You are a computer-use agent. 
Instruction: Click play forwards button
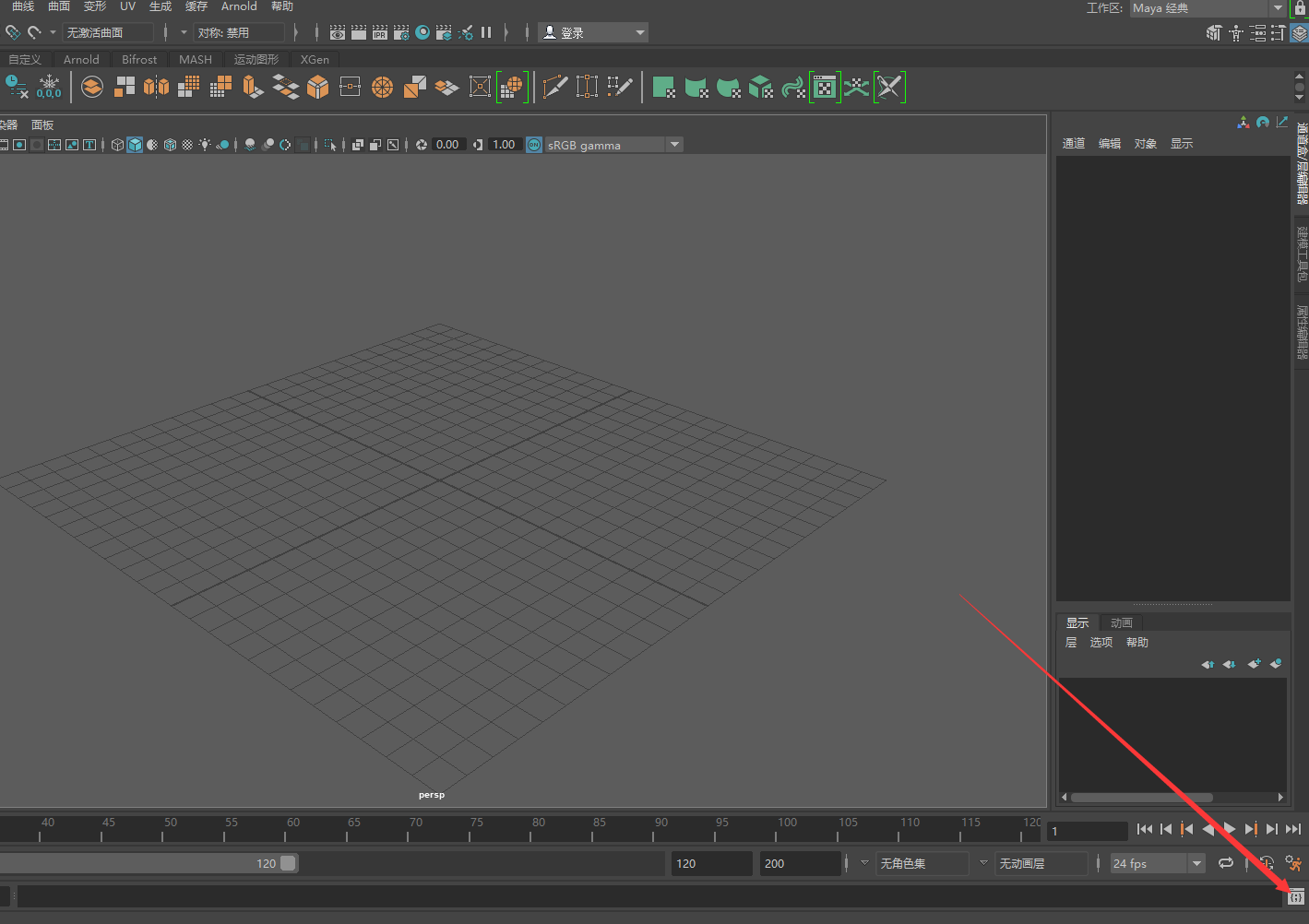(x=1230, y=829)
